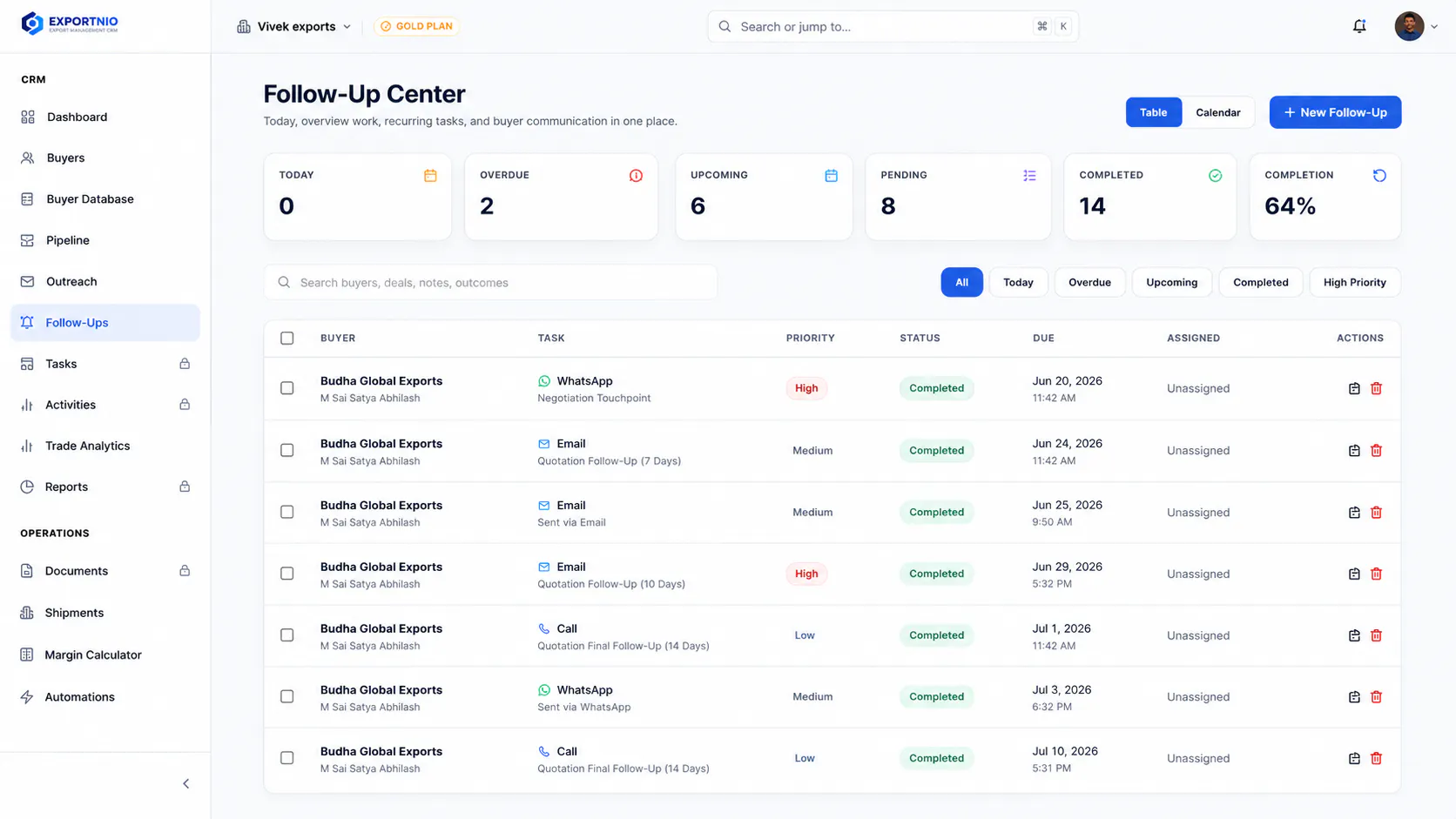The width and height of the screenshot is (1456, 819).
Task: Click the 'Negotiation Touchpoint' task text
Action: pyautogui.click(x=594, y=399)
